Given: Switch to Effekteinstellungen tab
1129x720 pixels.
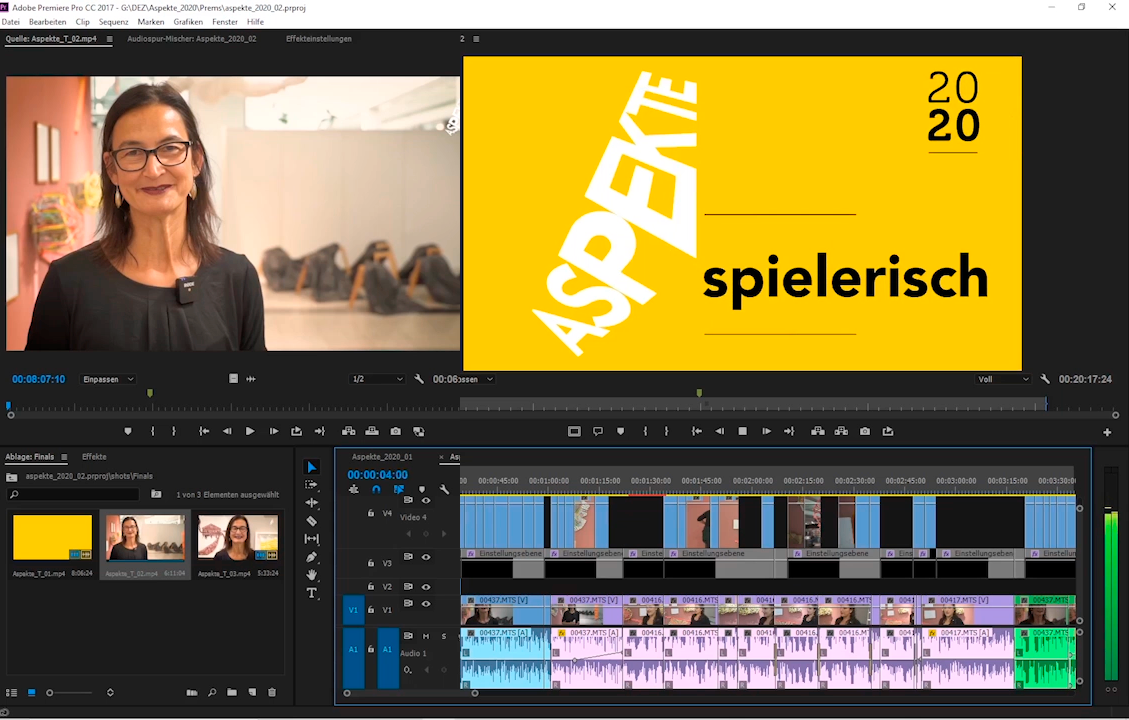Looking at the screenshot, I should click(318, 39).
